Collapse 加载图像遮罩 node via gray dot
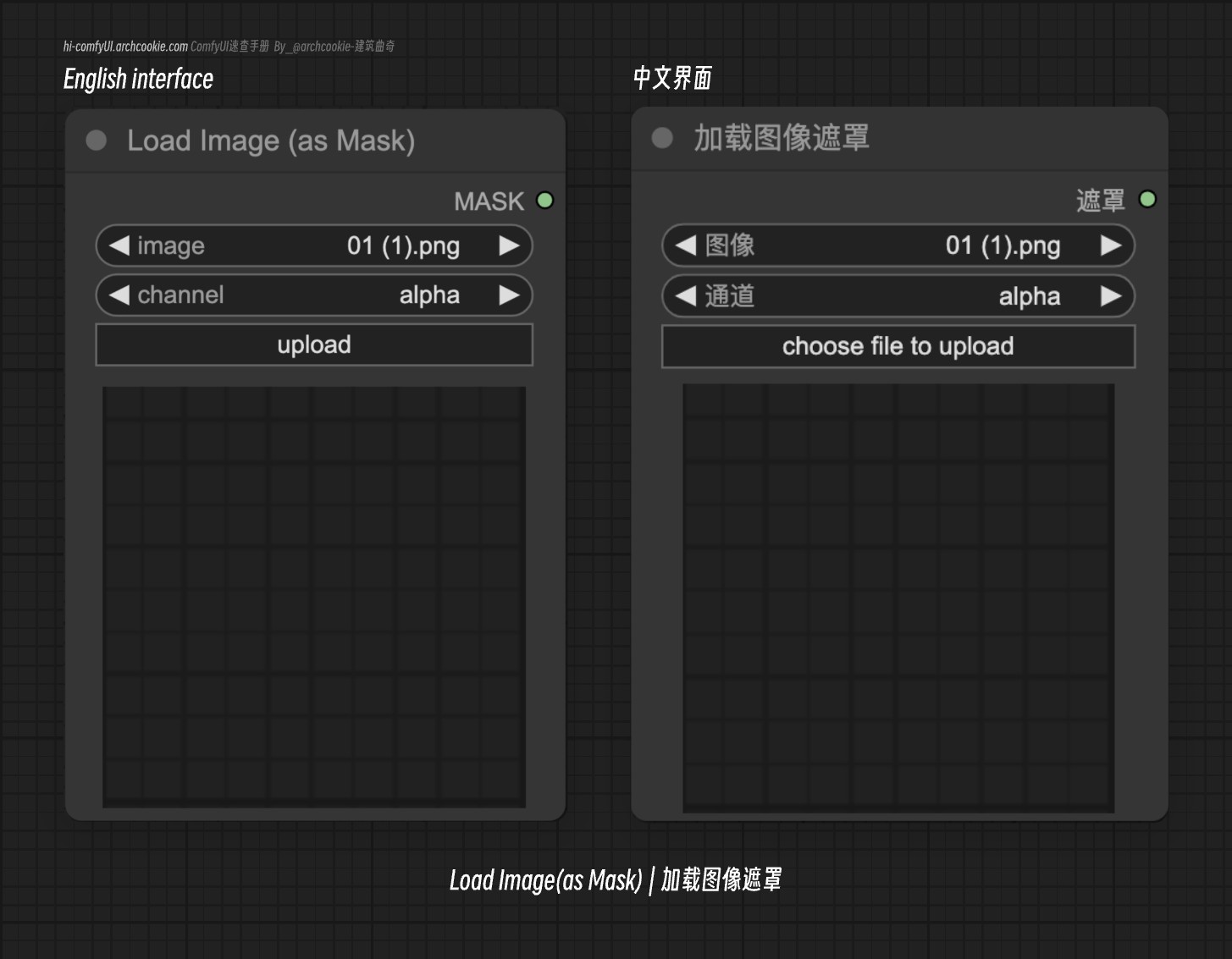1232x959 pixels. click(662, 138)
